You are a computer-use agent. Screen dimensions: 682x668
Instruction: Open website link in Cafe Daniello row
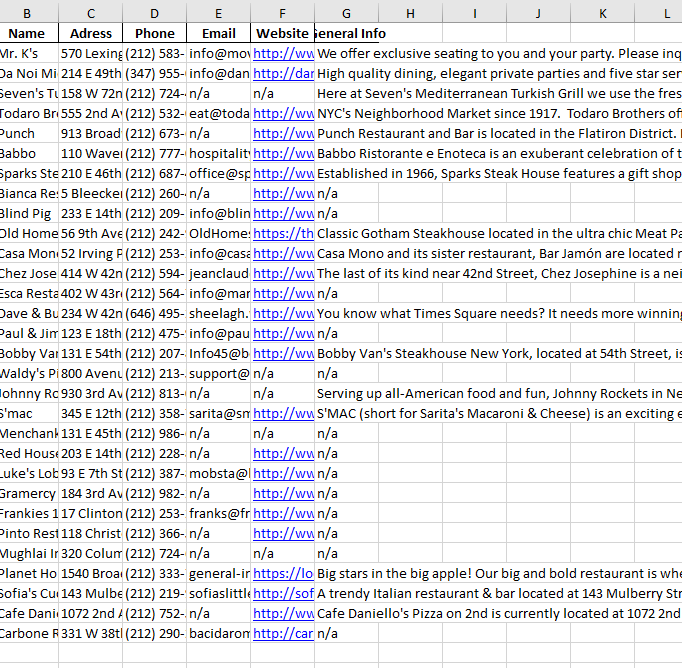click(x=283, y=614)
